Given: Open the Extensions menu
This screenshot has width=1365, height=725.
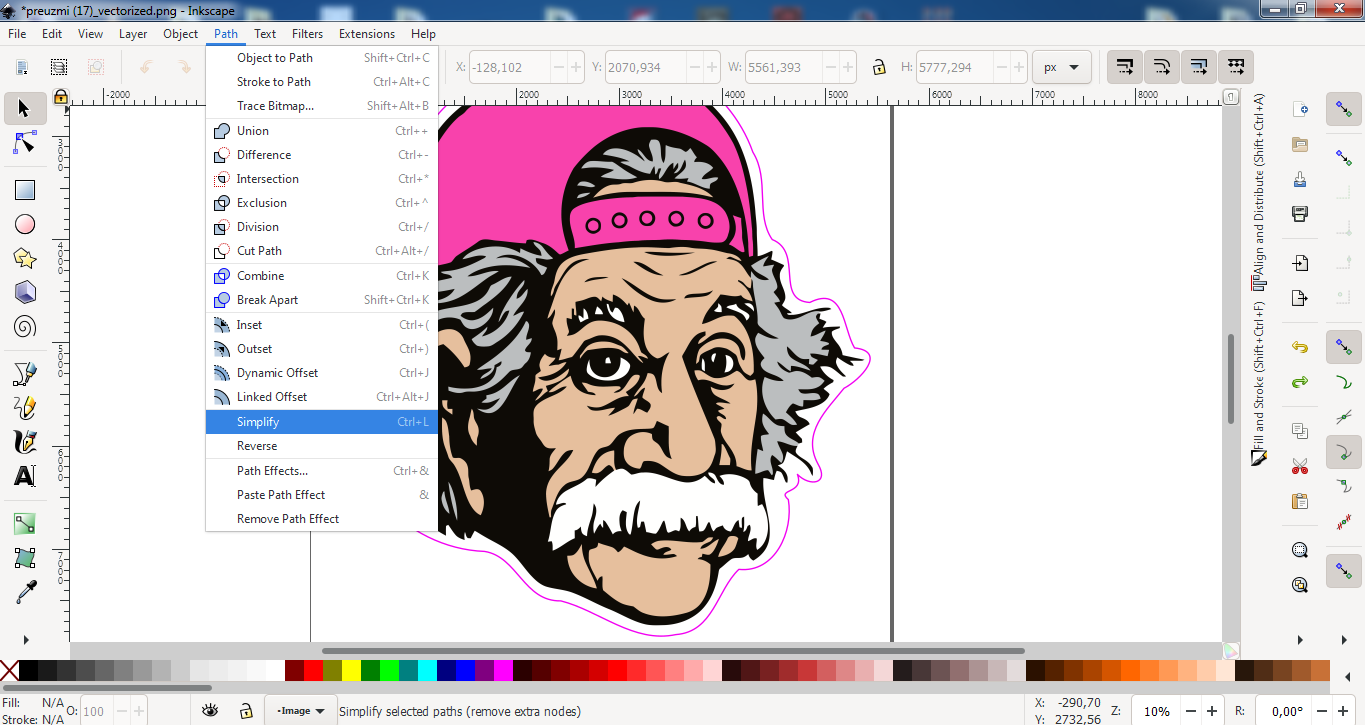Looking at the screenshot, I should pyautogui.click(x=367, y=33).
